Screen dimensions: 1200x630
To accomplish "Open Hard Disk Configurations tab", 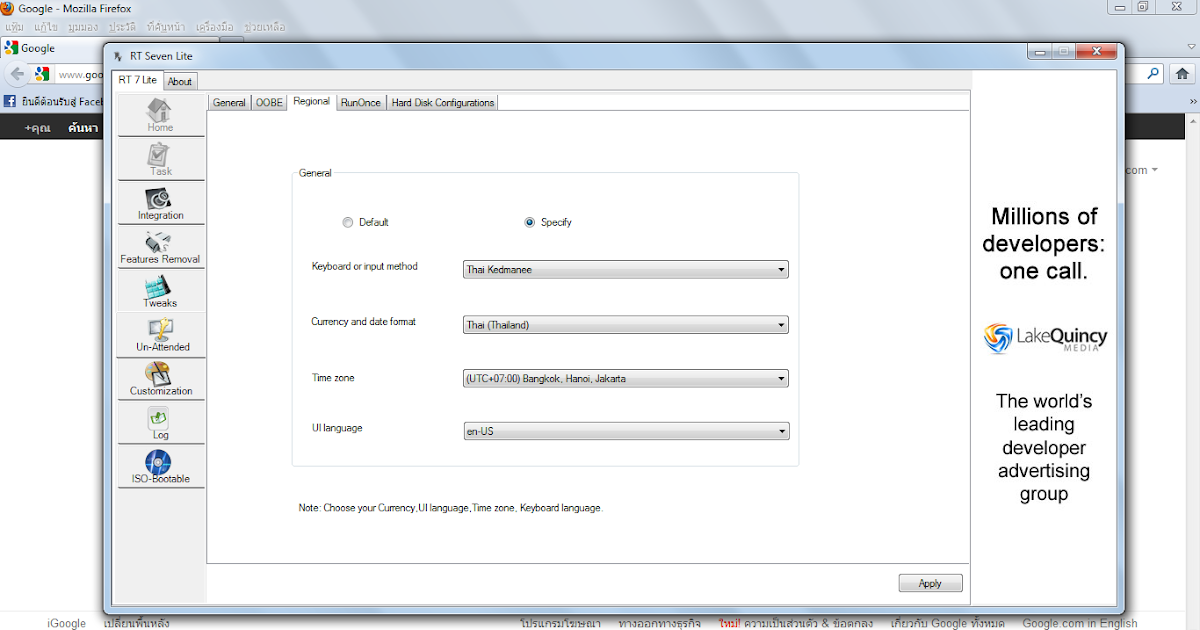I will 442,102.
